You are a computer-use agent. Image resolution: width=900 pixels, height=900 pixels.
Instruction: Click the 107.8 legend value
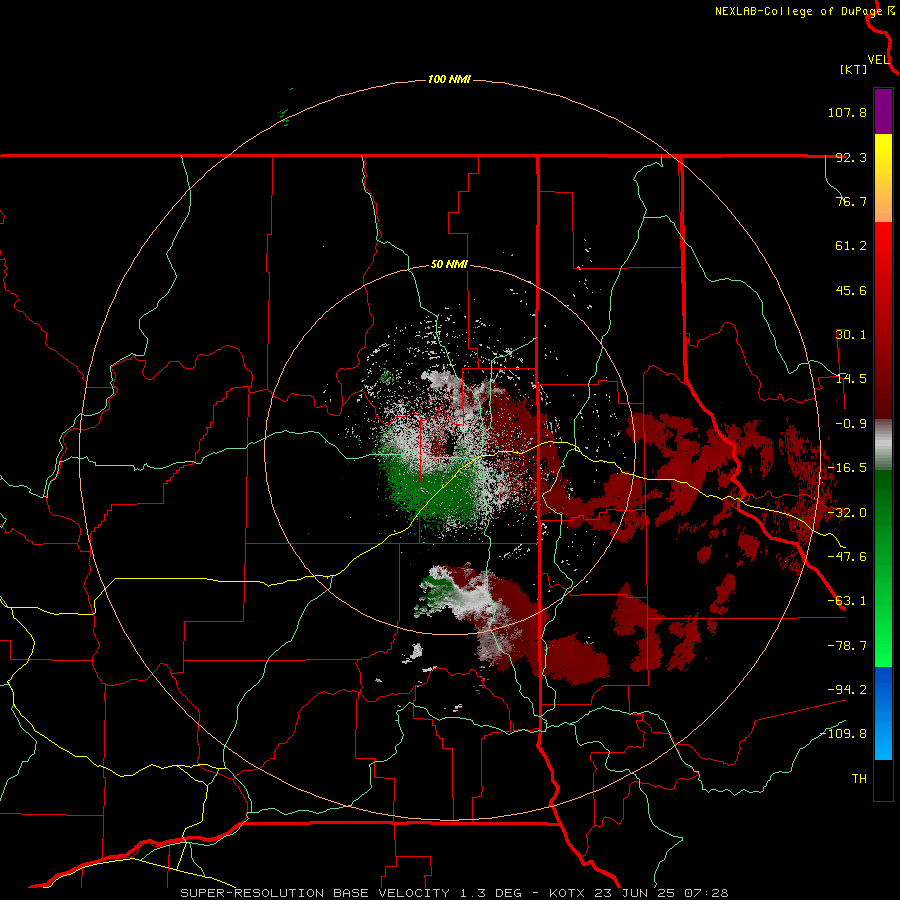coord(847,112)
